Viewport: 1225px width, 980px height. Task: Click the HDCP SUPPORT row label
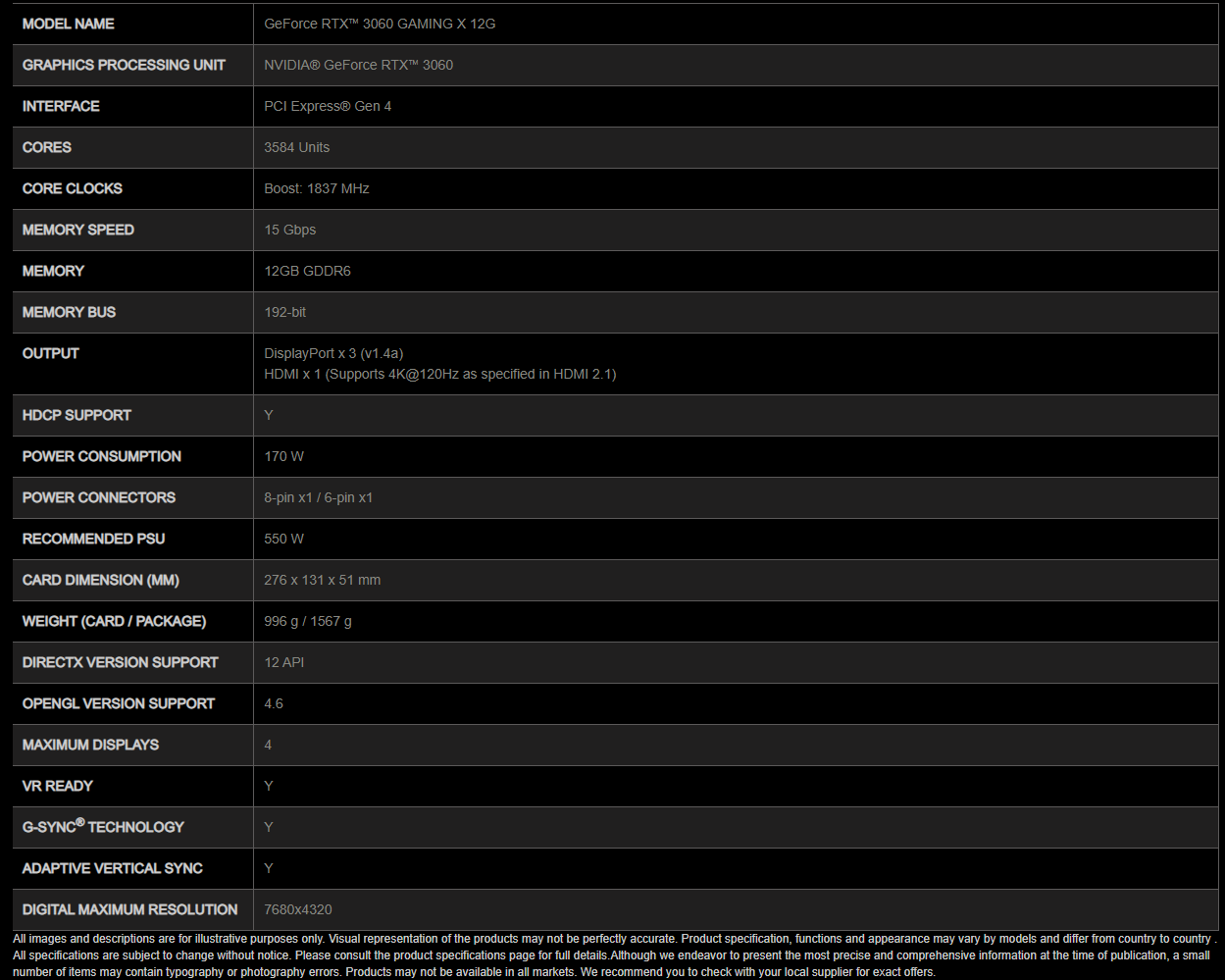[77, 415]
